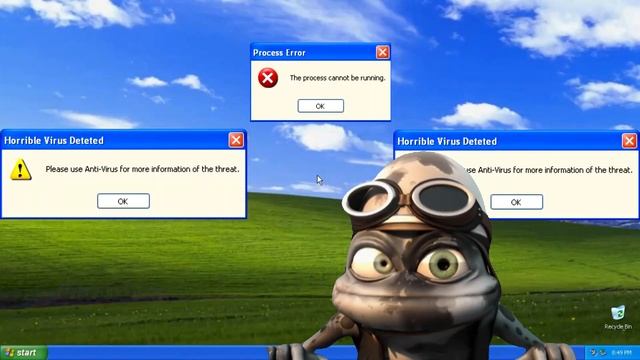Select the Recycle Bin desktop icon
Viewport: 640px width, 360px height.
618,318
